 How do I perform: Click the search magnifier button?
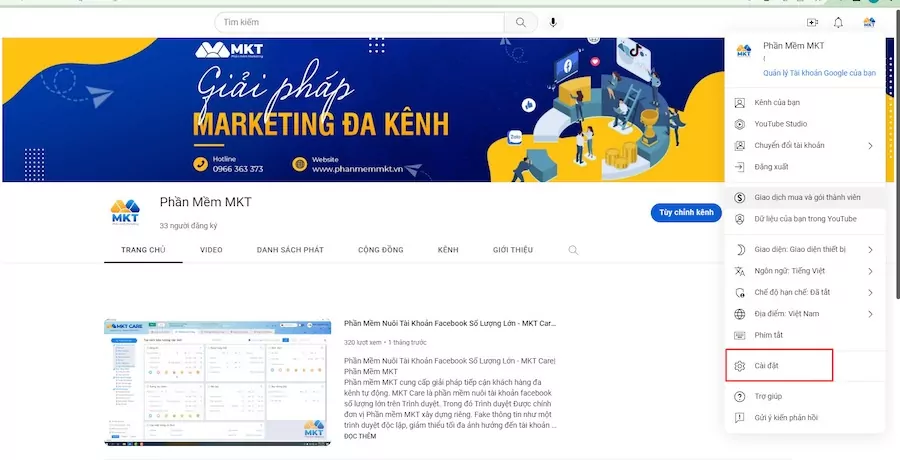pyautogui.click(x=521, y=22)
